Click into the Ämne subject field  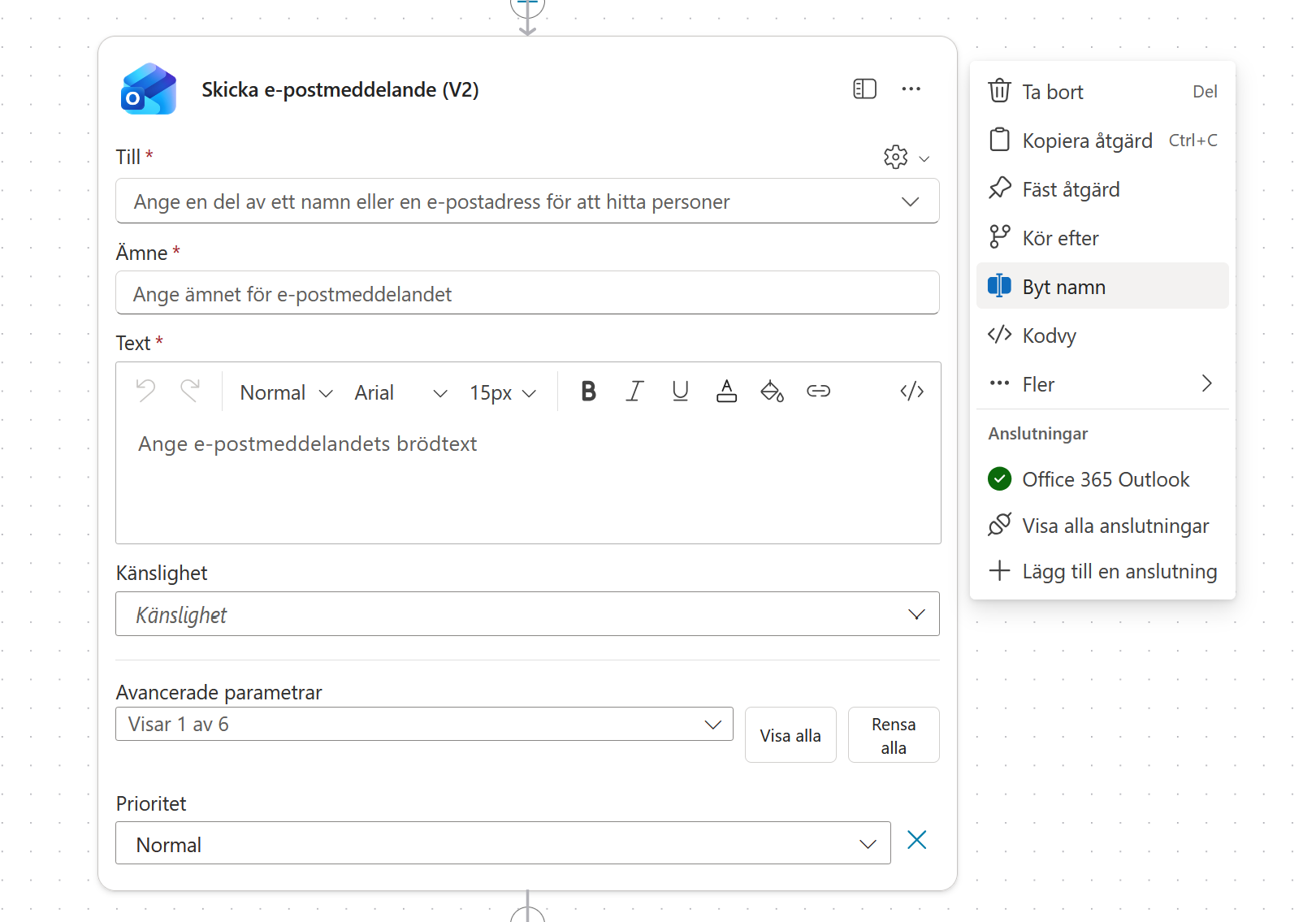[x=527, y=293]
